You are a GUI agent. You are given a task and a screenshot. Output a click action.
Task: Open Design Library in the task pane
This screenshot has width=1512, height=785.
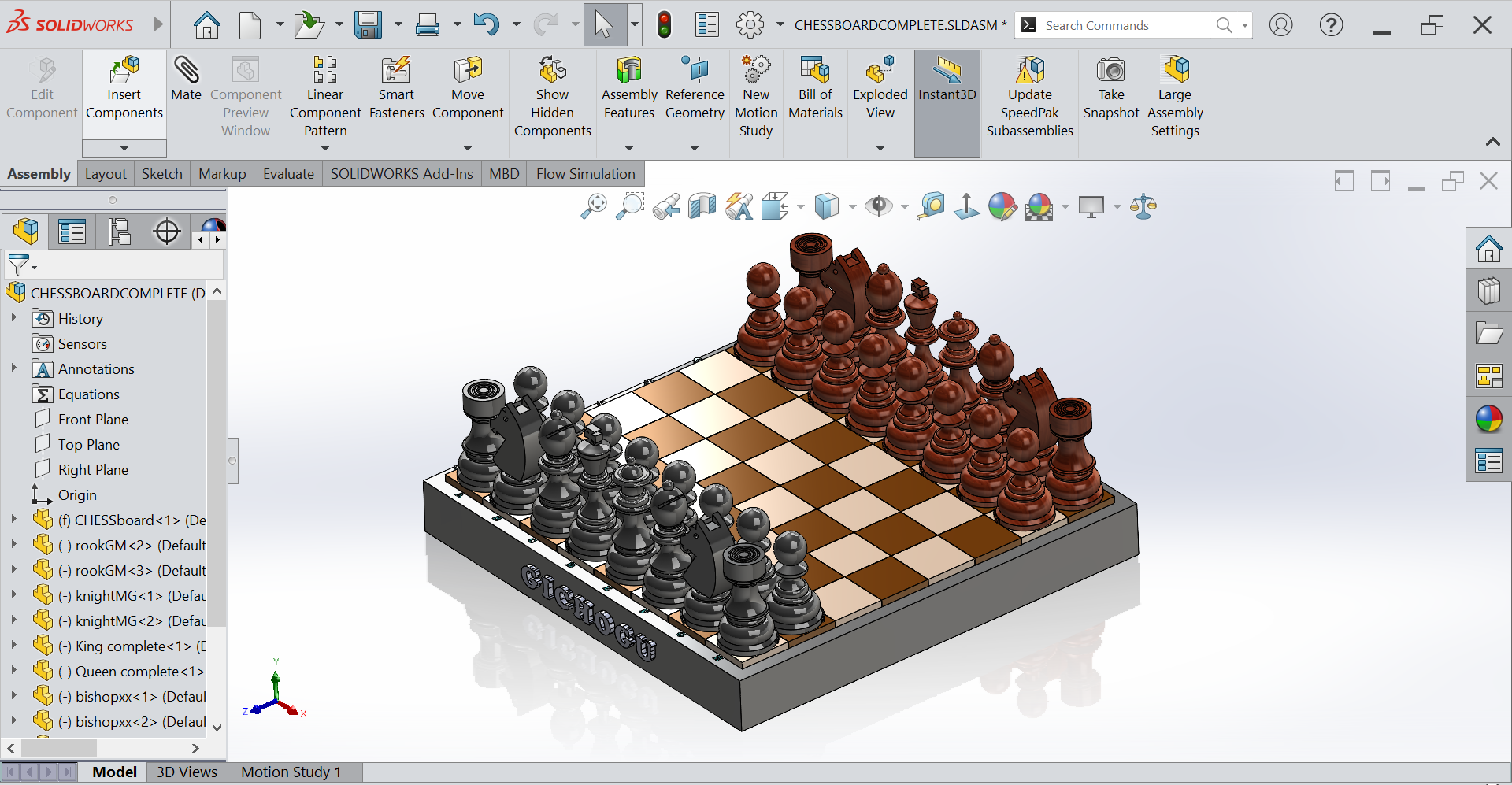pyautogui.click(x=1488, y=291)
